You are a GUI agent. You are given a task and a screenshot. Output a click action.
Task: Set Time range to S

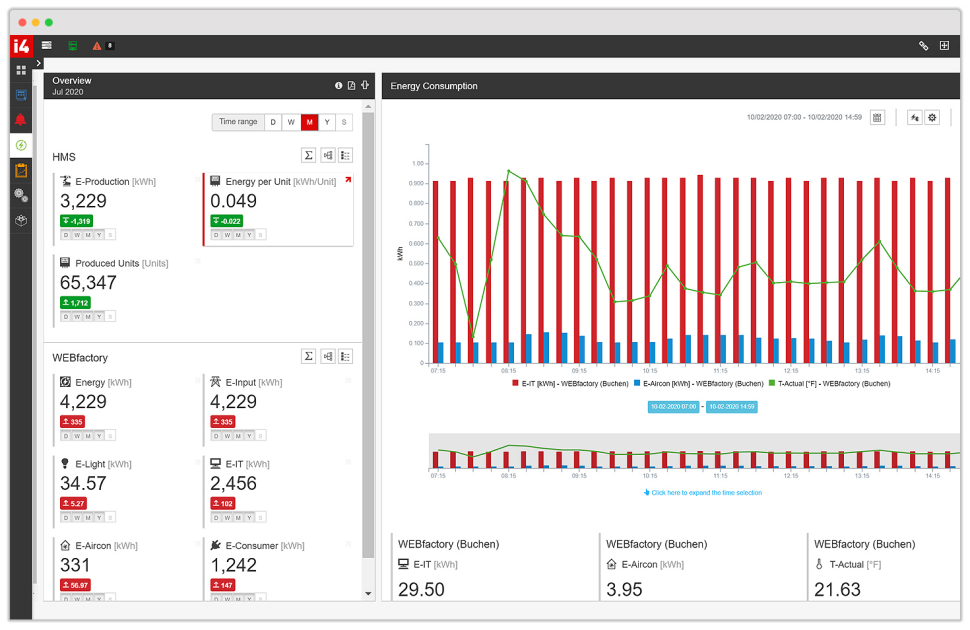point(344,122)
